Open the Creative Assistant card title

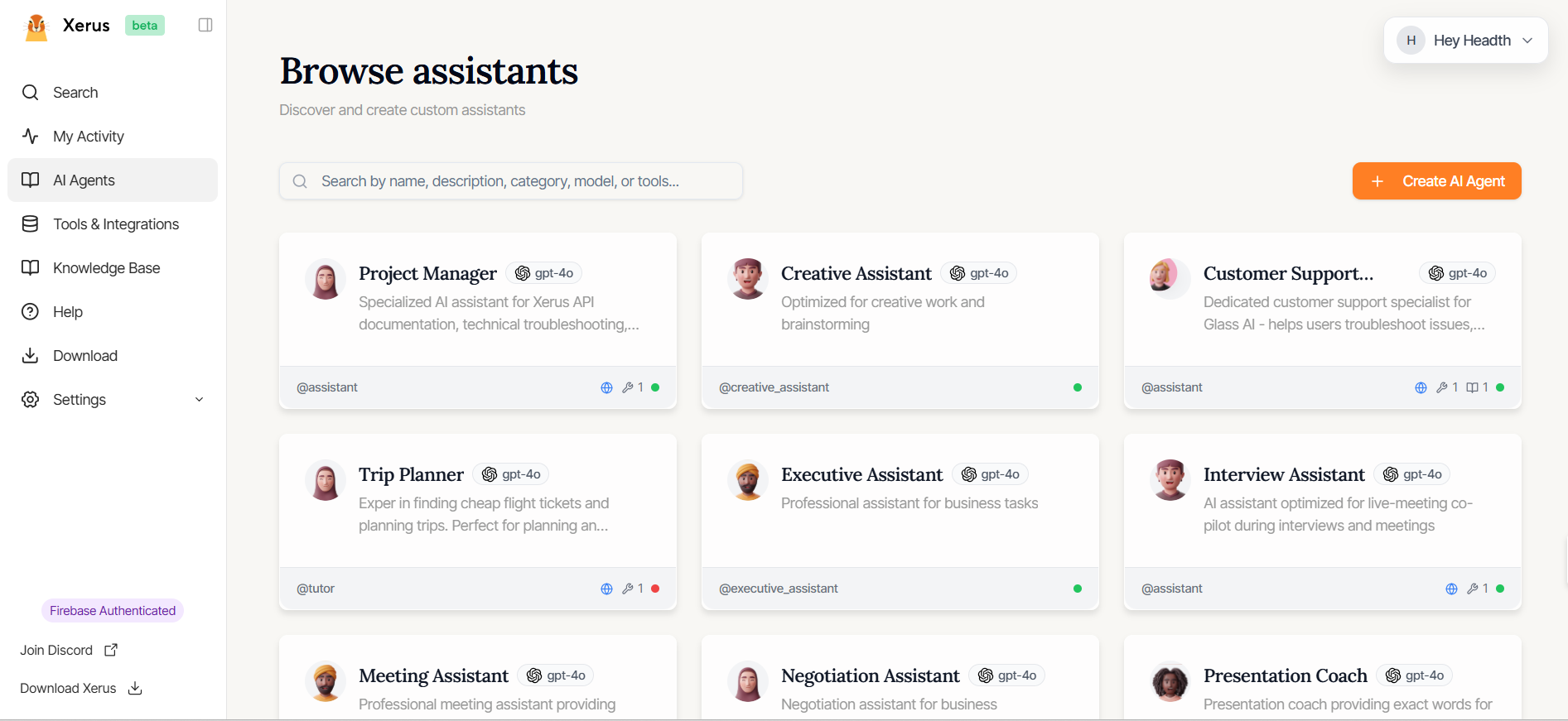click(856, 273)
